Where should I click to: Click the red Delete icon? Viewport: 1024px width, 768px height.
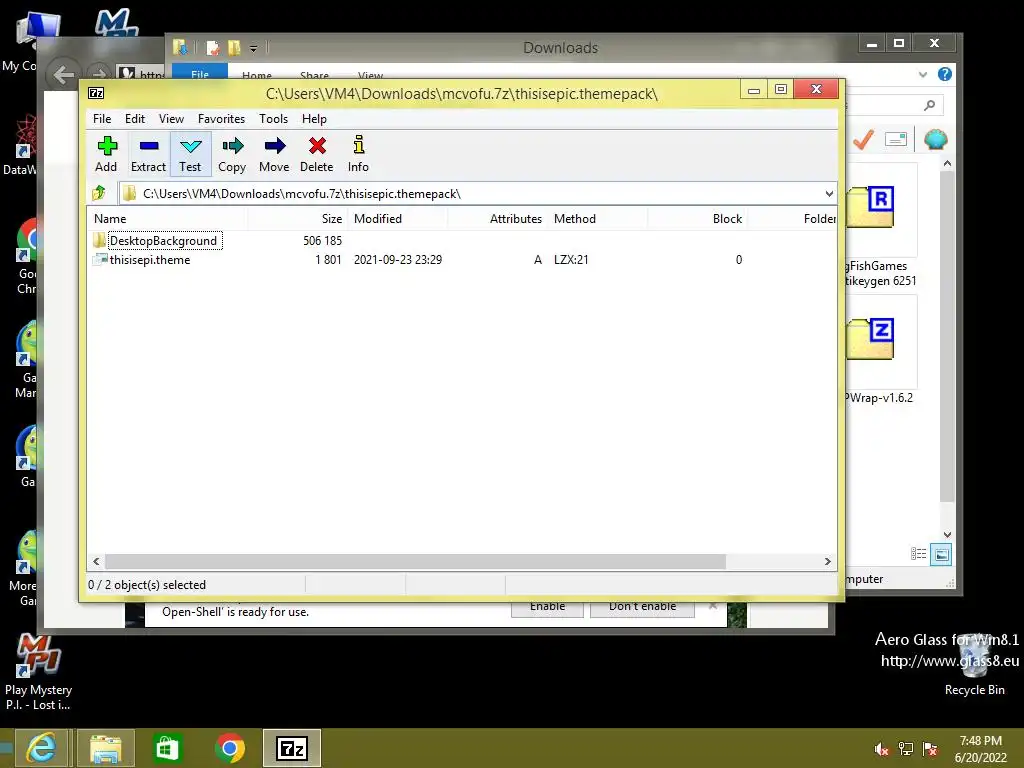click(x=317, y=146)
